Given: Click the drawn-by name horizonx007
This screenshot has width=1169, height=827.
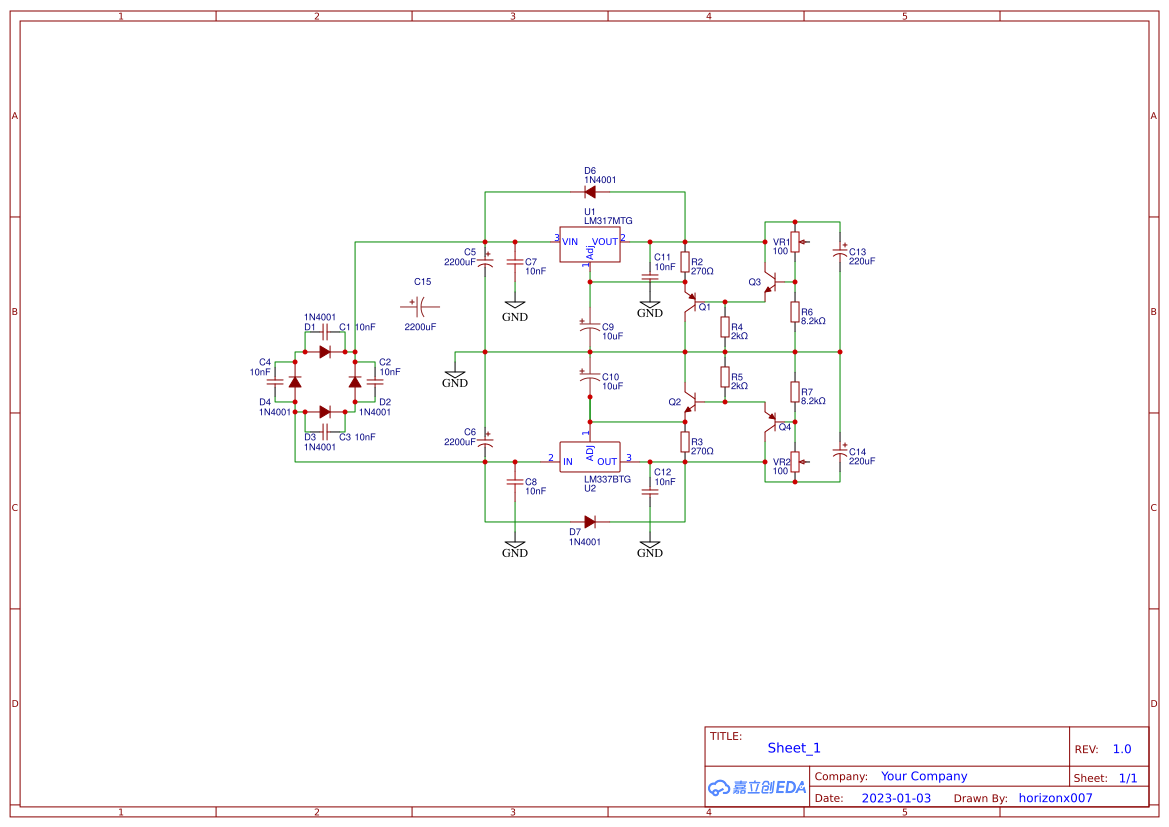Looking at the screenshot, I should pos(1056,798).
